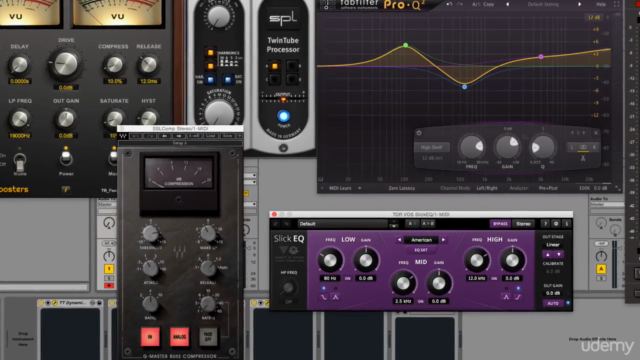Select previous EQ model left arrow

(x=399, y=240)
